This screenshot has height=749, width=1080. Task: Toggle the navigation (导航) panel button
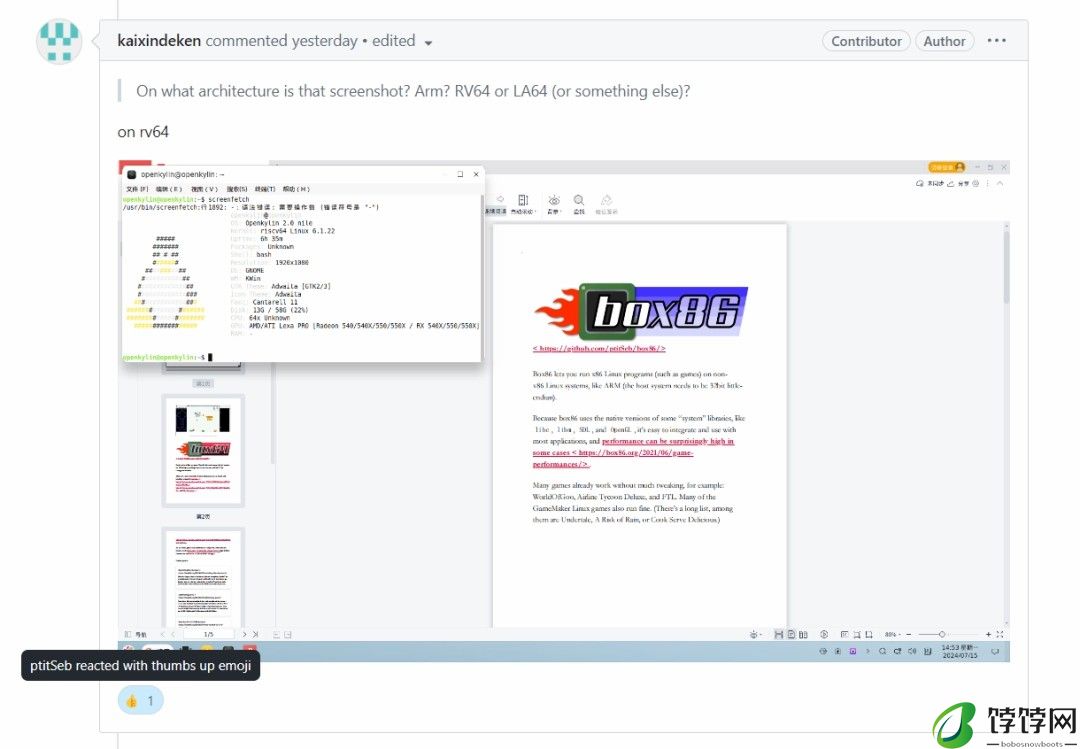tap(136, 634)
